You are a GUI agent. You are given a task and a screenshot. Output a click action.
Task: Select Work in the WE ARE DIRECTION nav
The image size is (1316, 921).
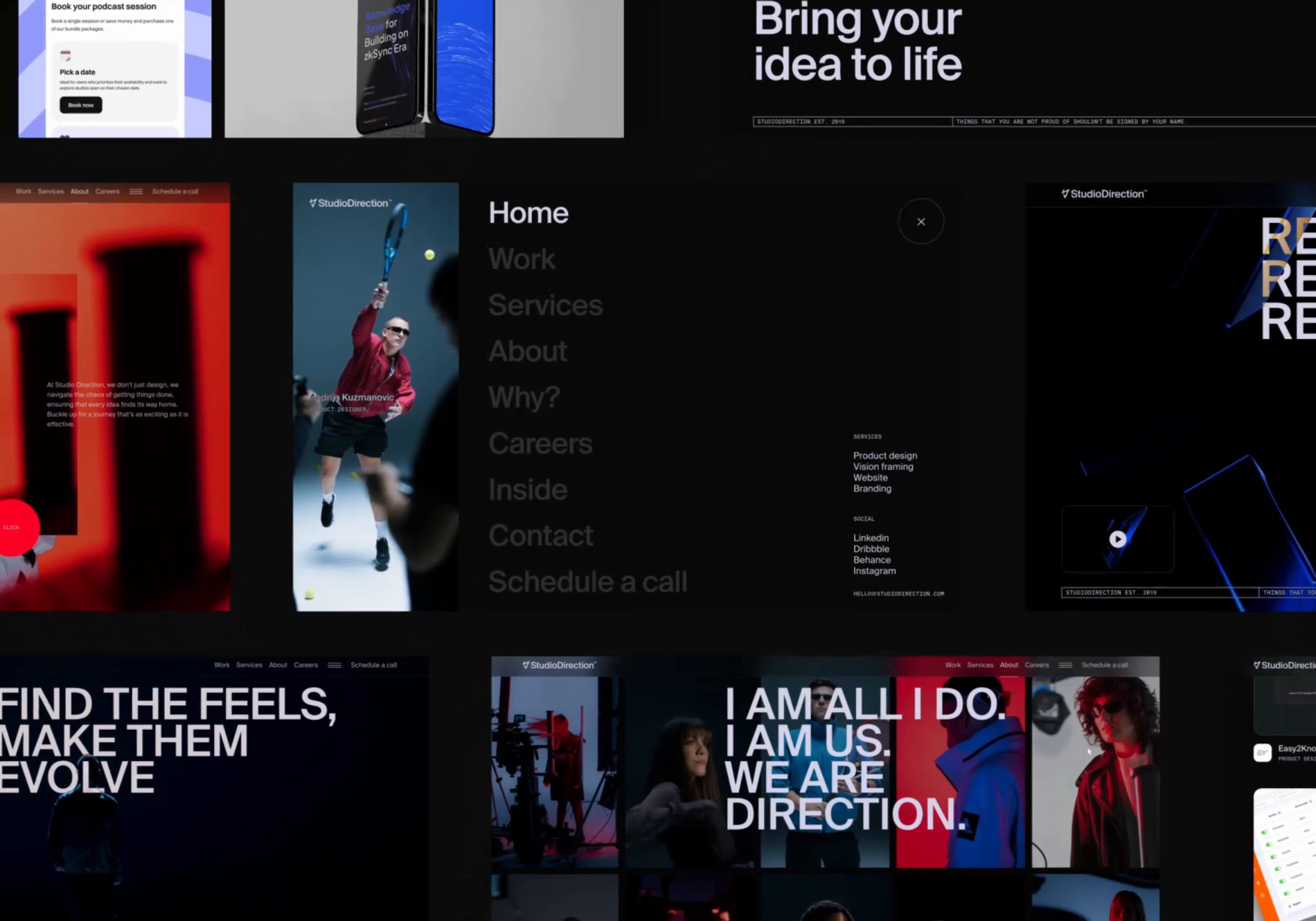tap(953, 664)
